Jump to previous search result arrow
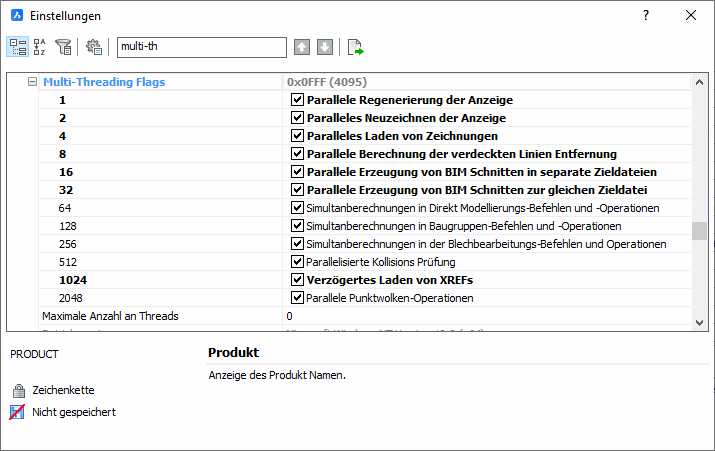 click(302, 47)
